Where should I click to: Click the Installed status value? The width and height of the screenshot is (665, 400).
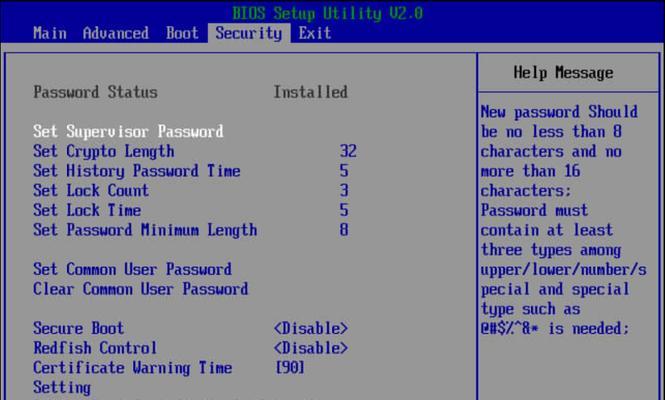(x=310, y=92)
